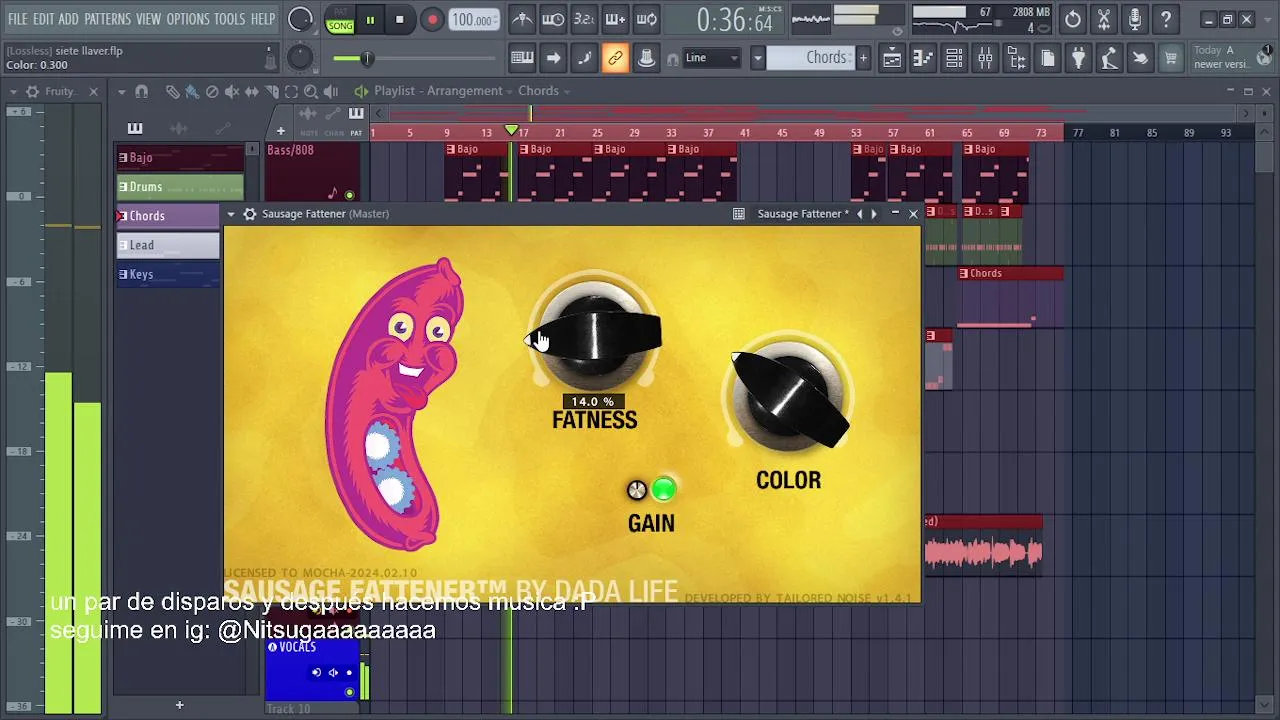Adjust the main pitch knob
The image size is (1280, 720).
pyautogui.click(x=300, y=58)
